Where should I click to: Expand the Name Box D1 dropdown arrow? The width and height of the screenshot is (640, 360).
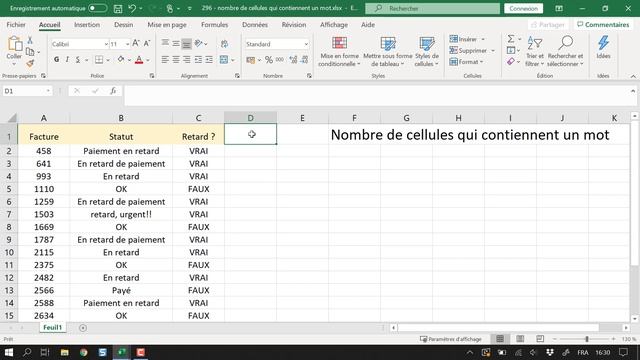48,91
